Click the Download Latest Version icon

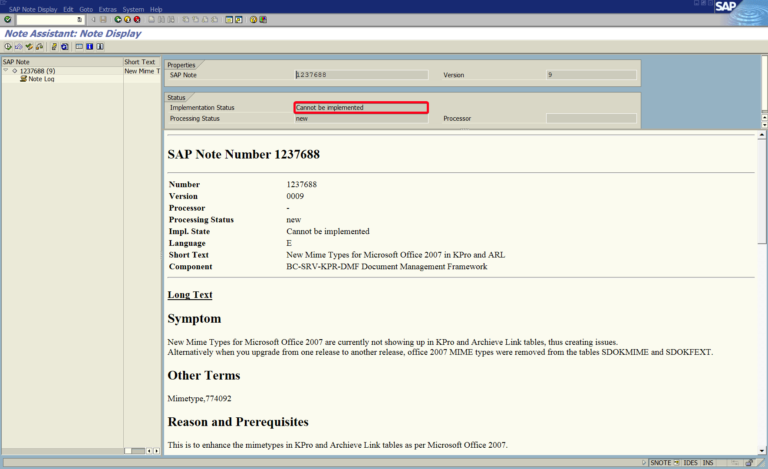coord(19,47)
